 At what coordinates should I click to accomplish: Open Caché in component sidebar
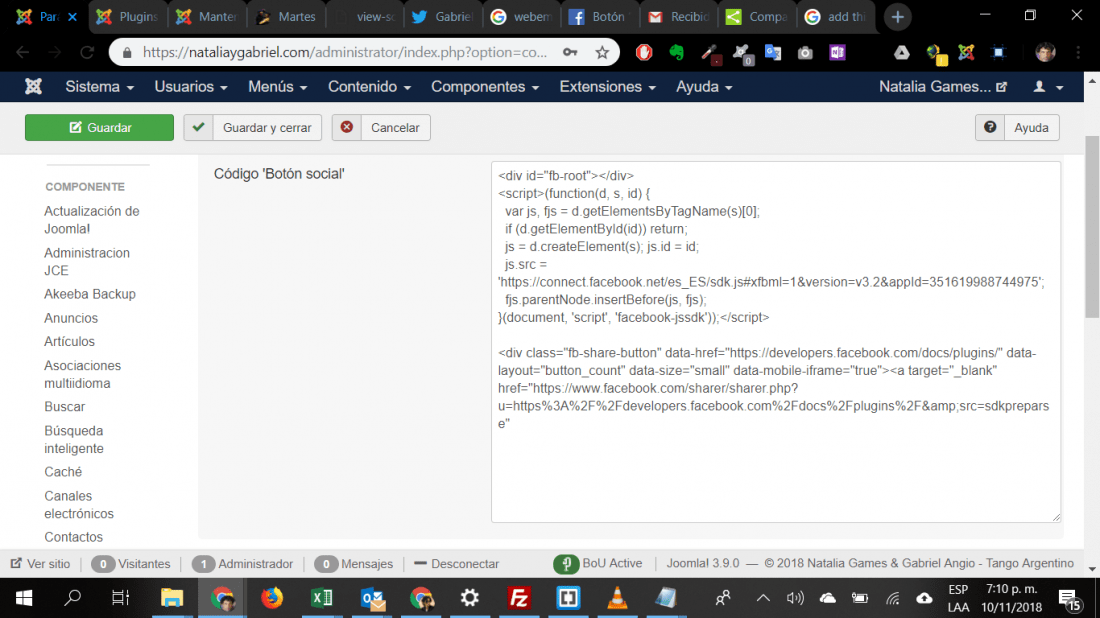pyautogui.click(x=63, y=472)
